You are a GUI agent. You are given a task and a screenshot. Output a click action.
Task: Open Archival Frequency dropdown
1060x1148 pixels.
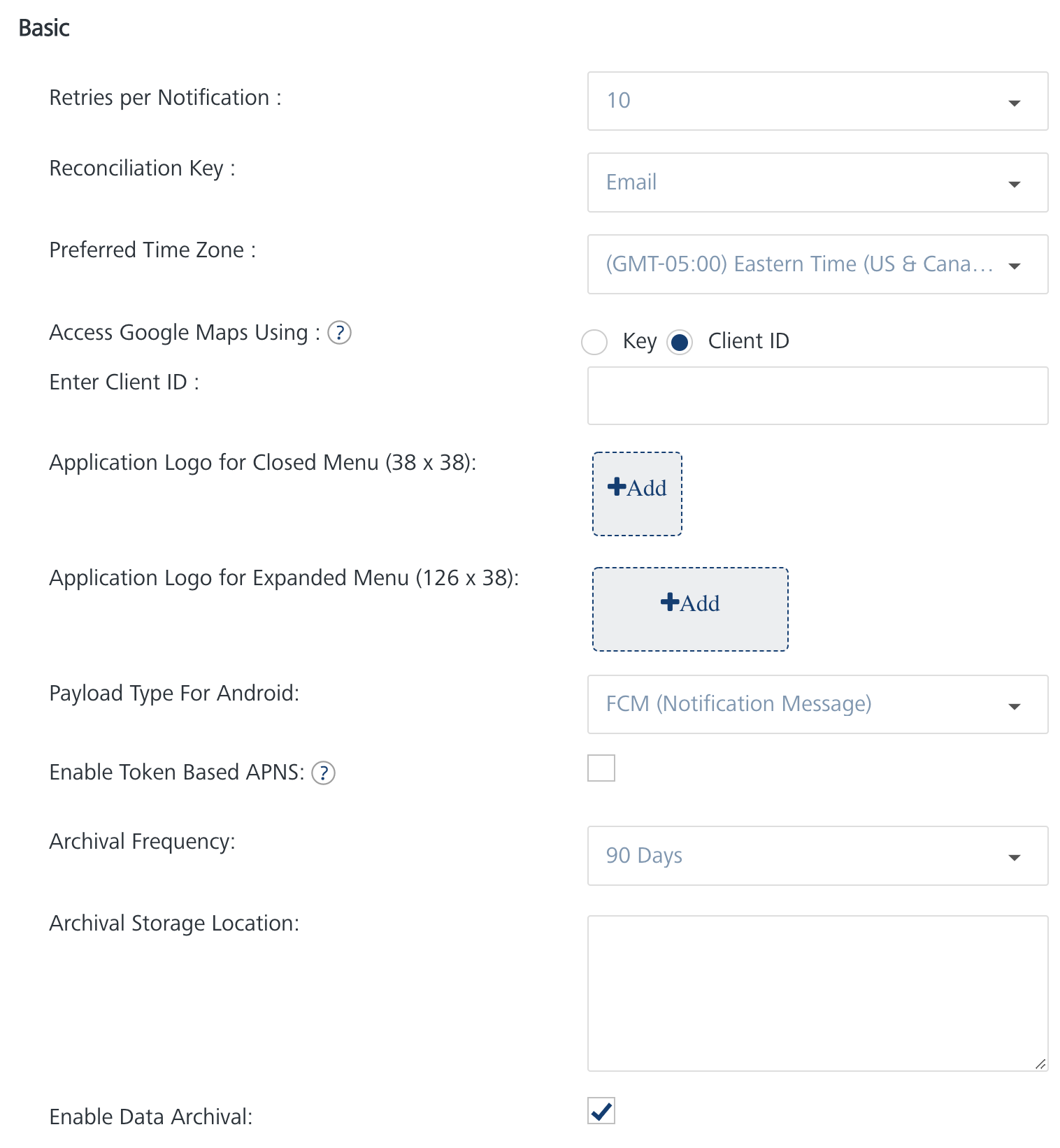click(804, 856)
